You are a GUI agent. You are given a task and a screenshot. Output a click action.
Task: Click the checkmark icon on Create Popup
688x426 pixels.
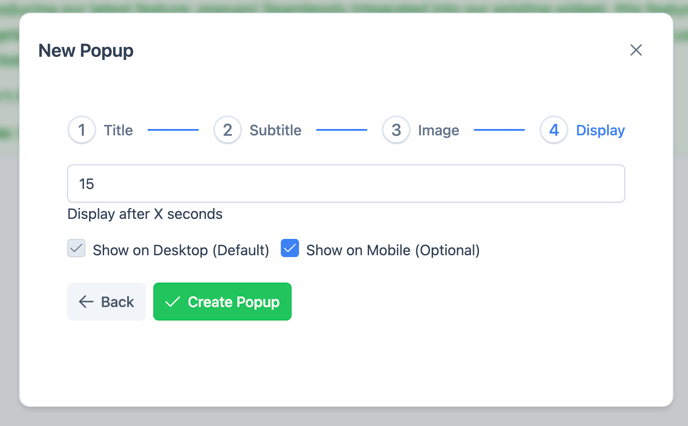[x=172, y=302]
